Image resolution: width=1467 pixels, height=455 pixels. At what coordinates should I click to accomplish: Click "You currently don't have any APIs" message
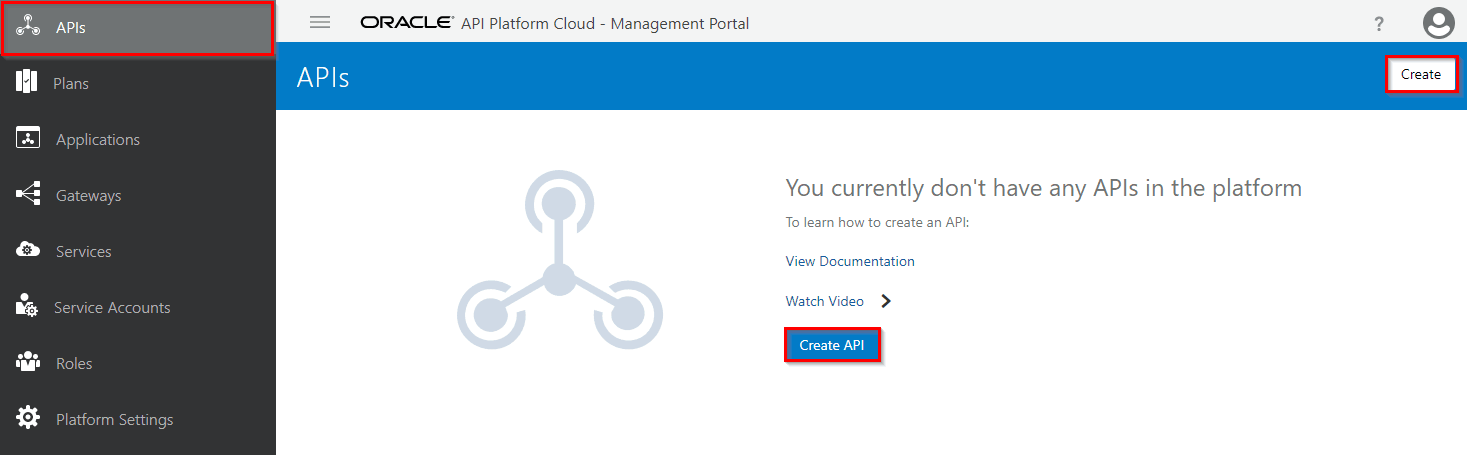(x=1044, y=188)
